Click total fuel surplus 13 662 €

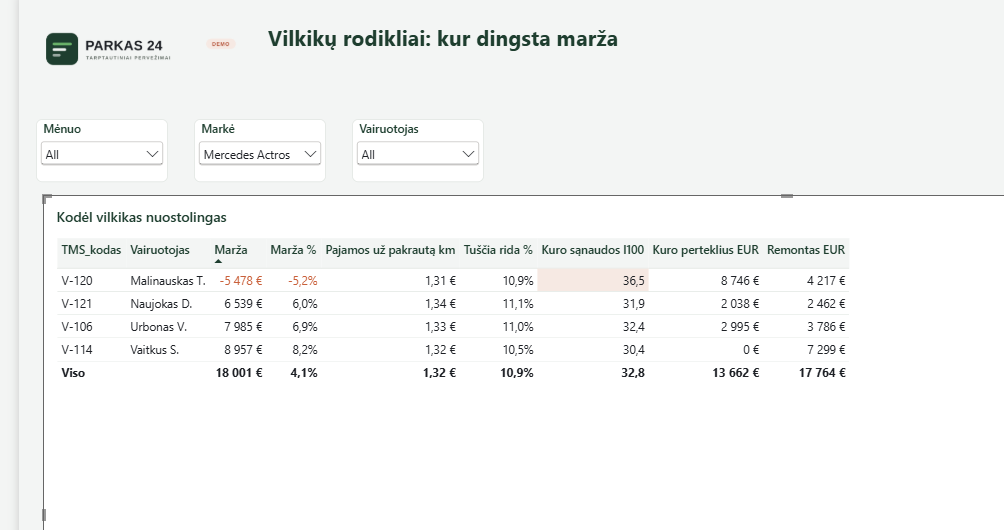(736, 373)
